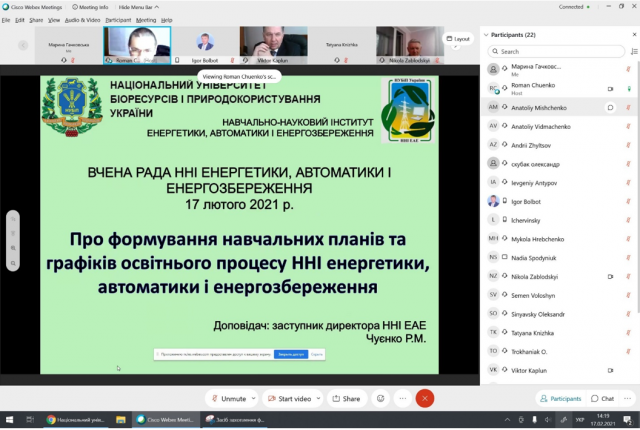Select Viktor Kaplun's video thumbnail
Viewport: 640px width, 430px height.
[x=273, y=45]
